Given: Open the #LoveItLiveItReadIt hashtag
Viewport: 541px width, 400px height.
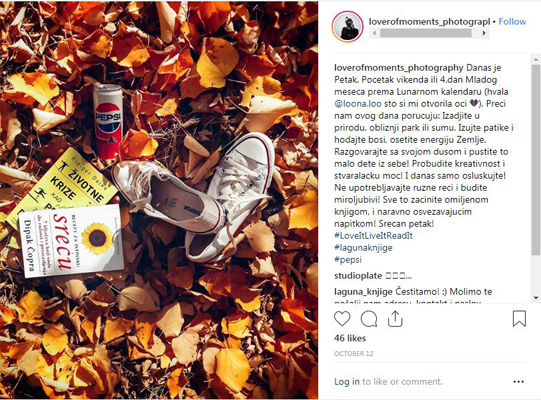Looking at the screenshot, I should pos(373,236).
